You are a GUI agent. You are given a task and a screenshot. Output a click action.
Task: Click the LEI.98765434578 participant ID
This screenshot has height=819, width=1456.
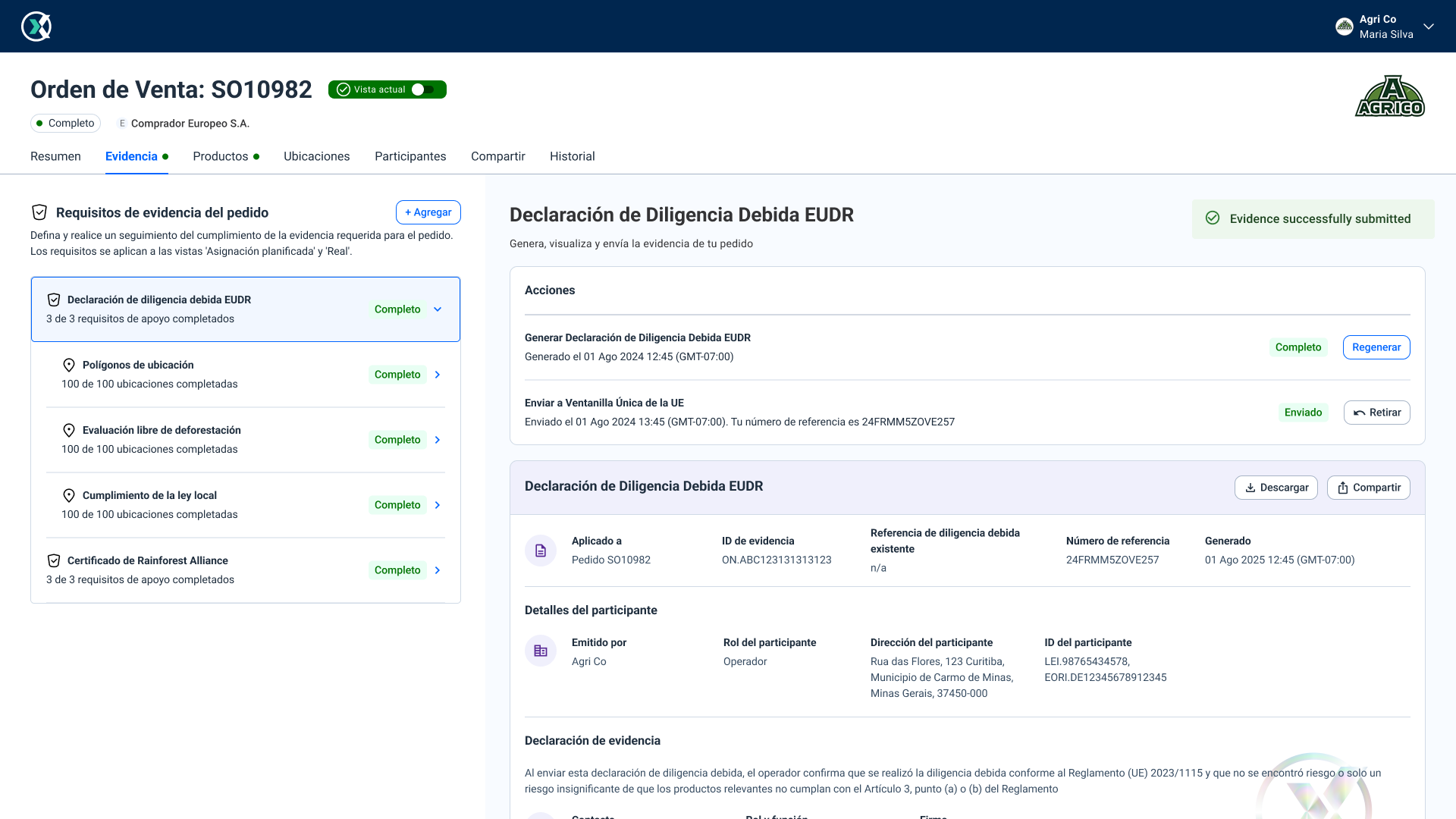[1087, 661]
